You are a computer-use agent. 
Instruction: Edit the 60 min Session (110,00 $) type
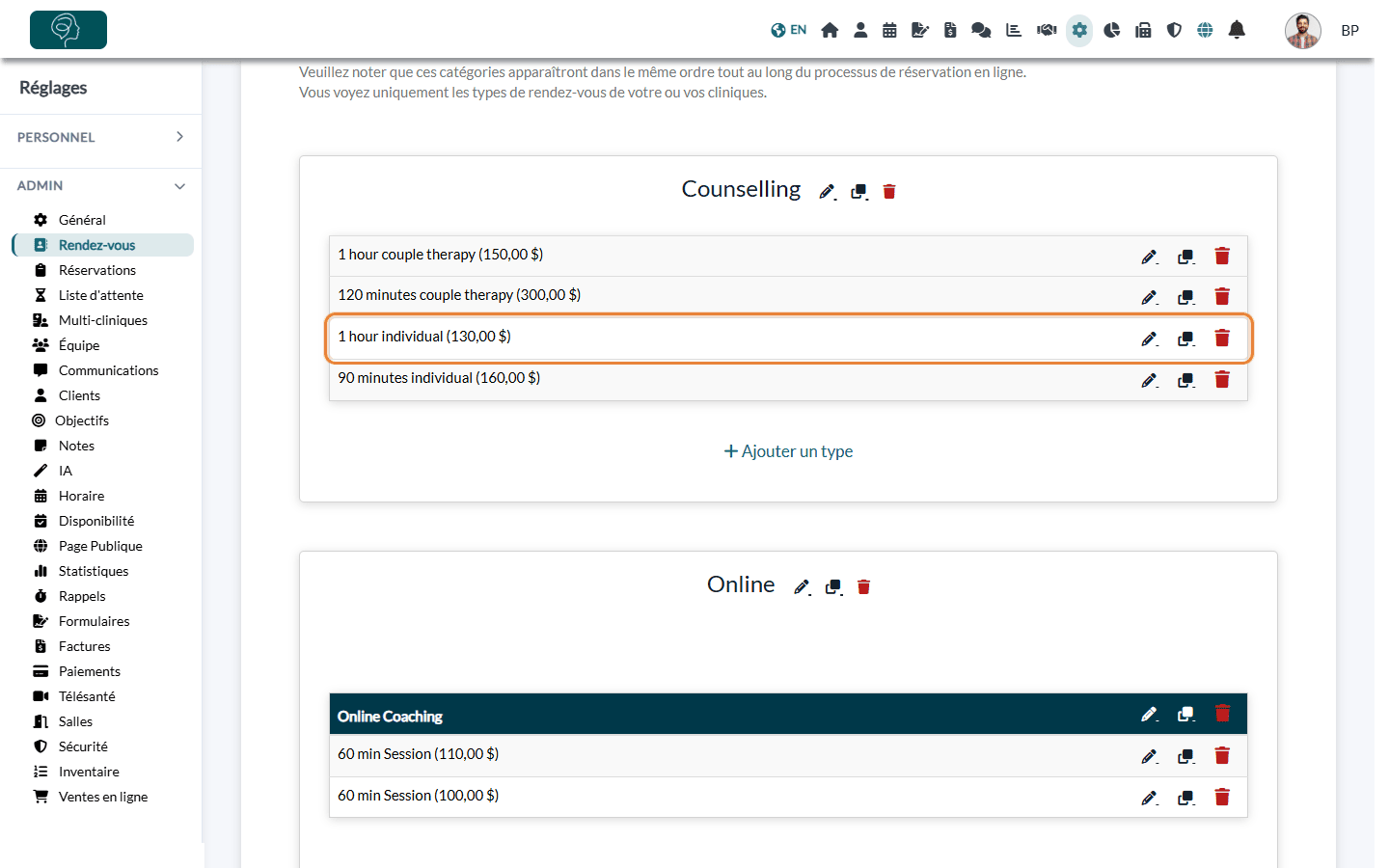click(1149, 756)
